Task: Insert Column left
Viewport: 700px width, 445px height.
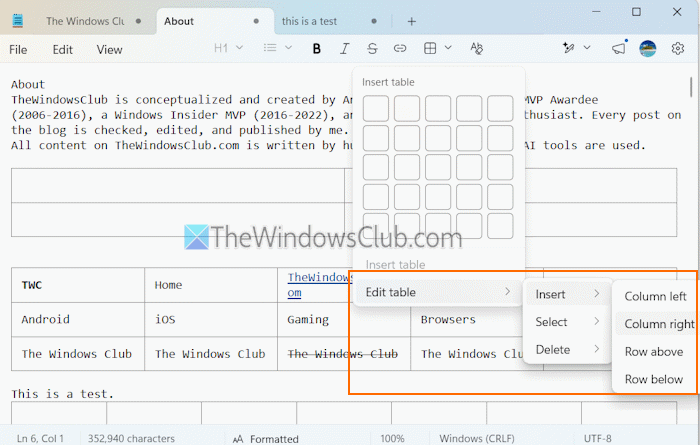Action: tap(655, 296)
